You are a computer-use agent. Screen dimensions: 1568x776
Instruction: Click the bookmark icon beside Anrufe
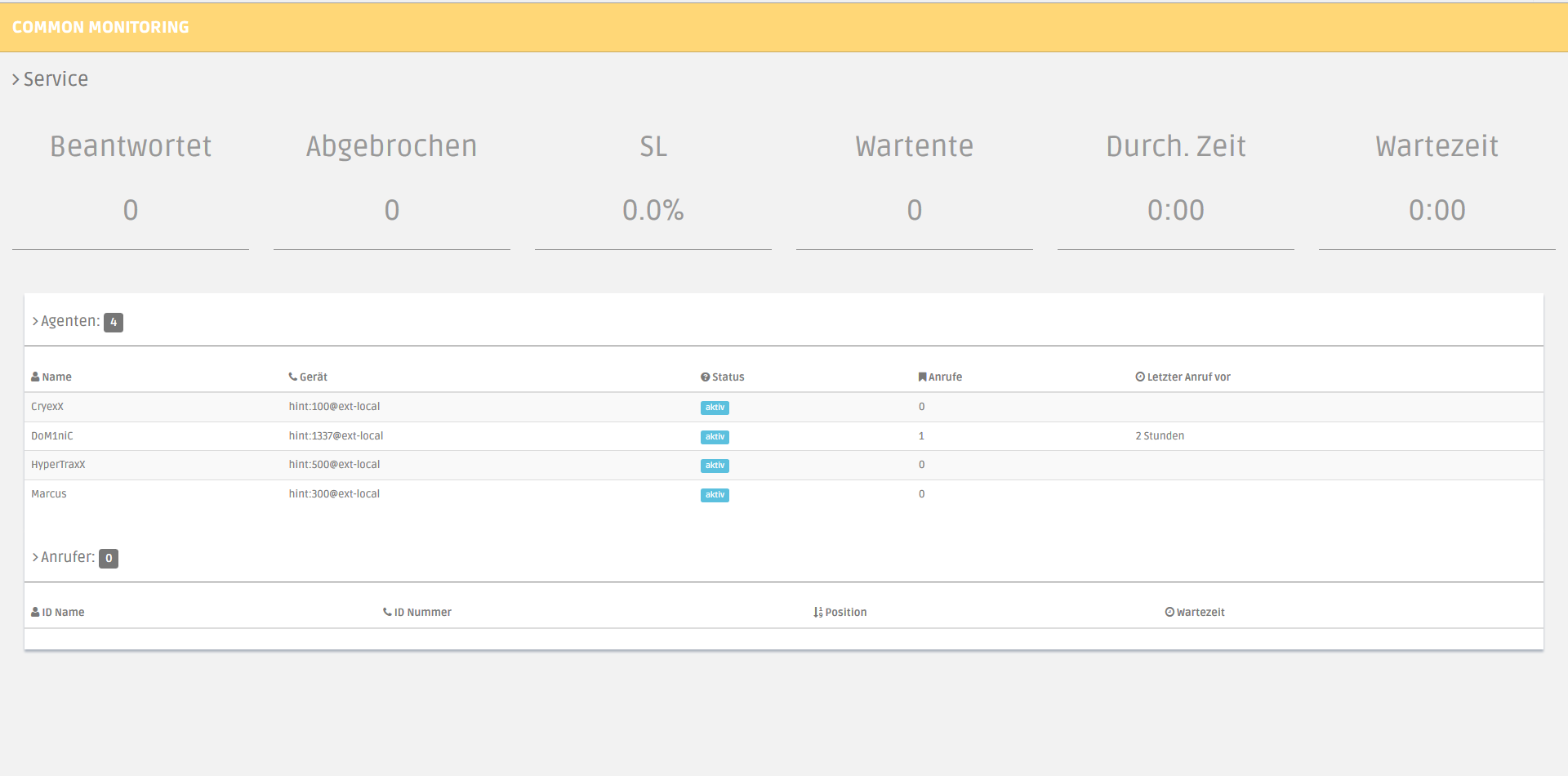[x=922, y=377]
